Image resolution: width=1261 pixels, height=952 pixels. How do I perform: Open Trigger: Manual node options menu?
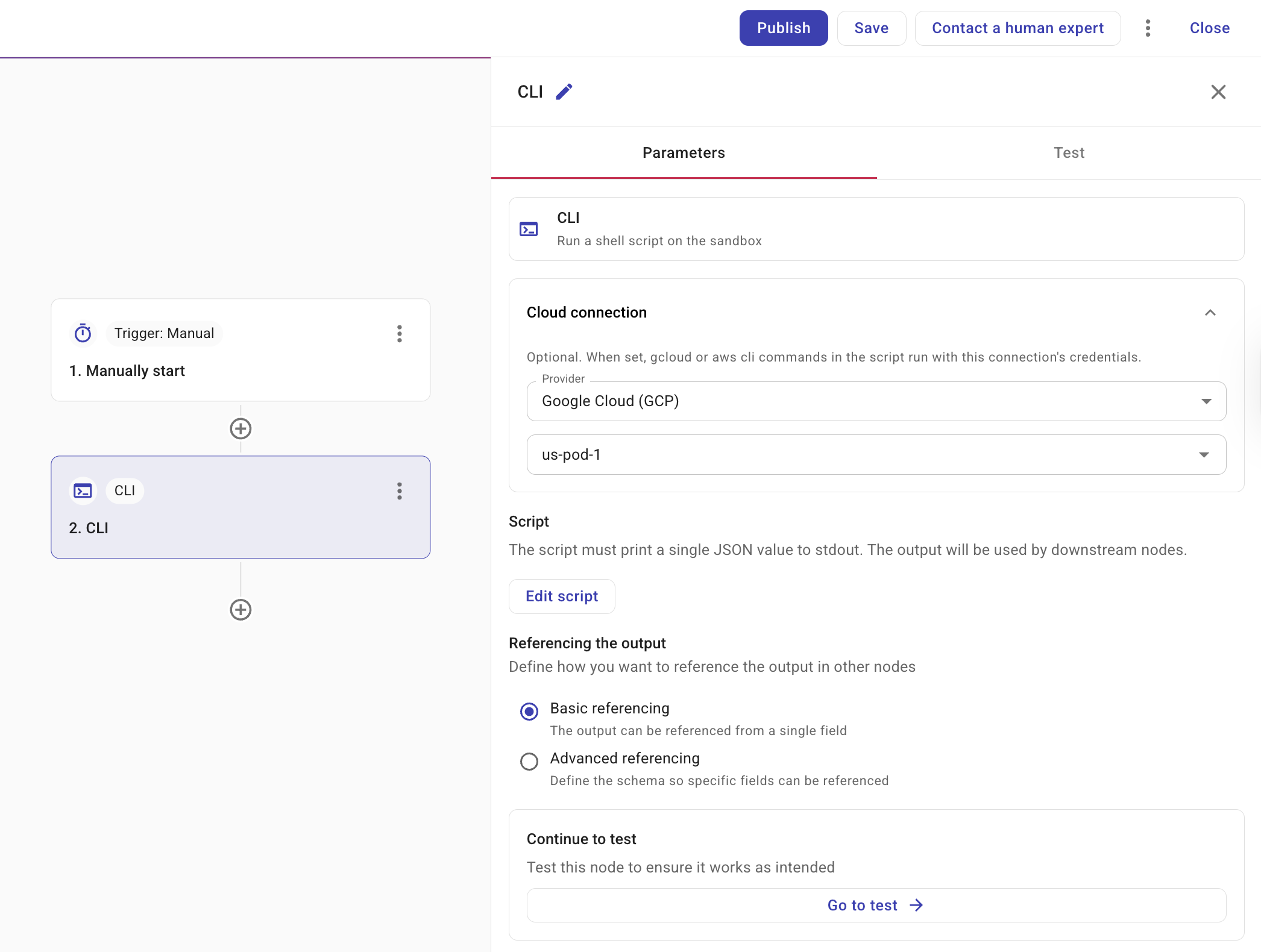(399, 334)
